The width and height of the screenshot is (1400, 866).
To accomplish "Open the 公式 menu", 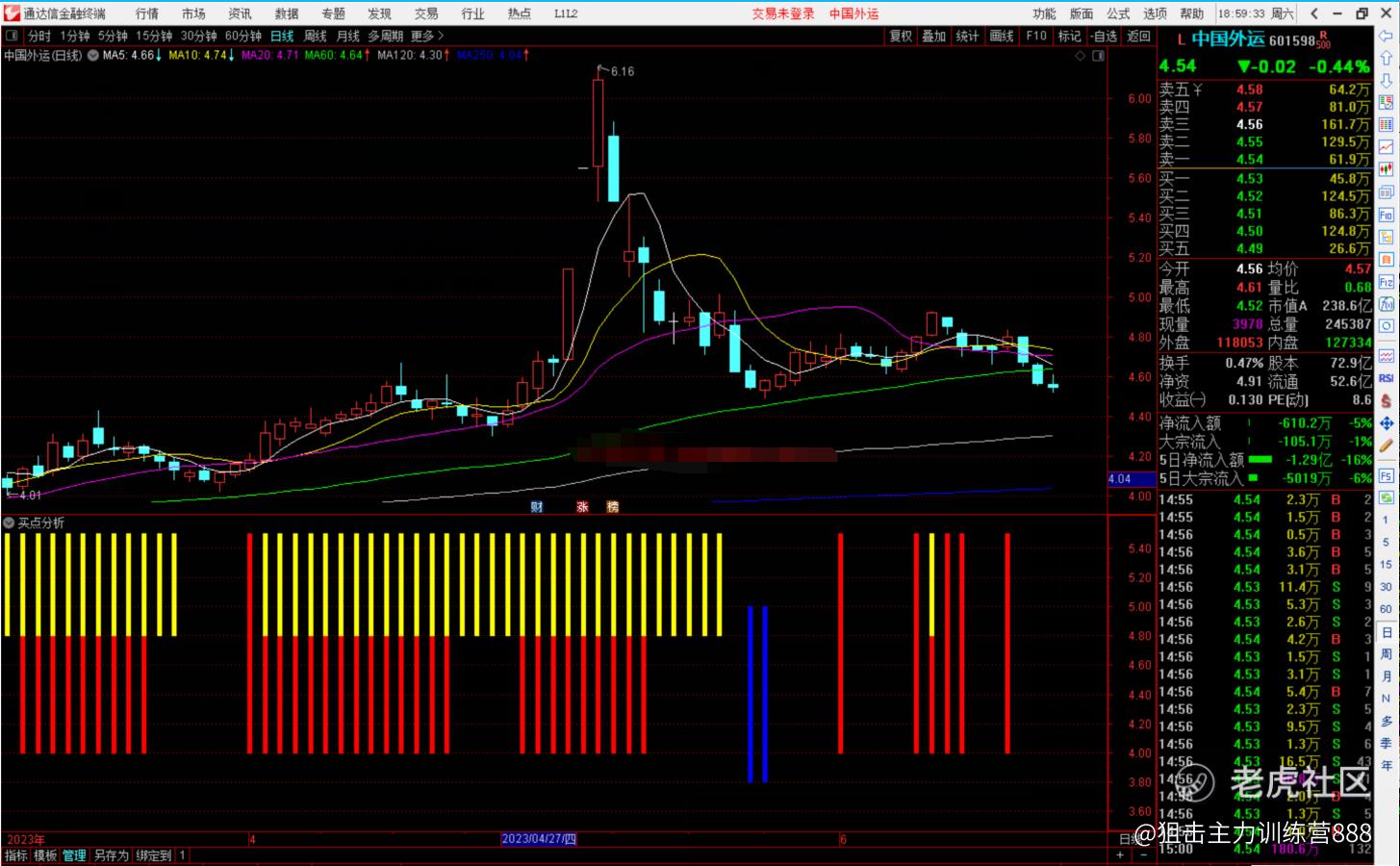I will pyautogui.click(x=1118, y=13).
